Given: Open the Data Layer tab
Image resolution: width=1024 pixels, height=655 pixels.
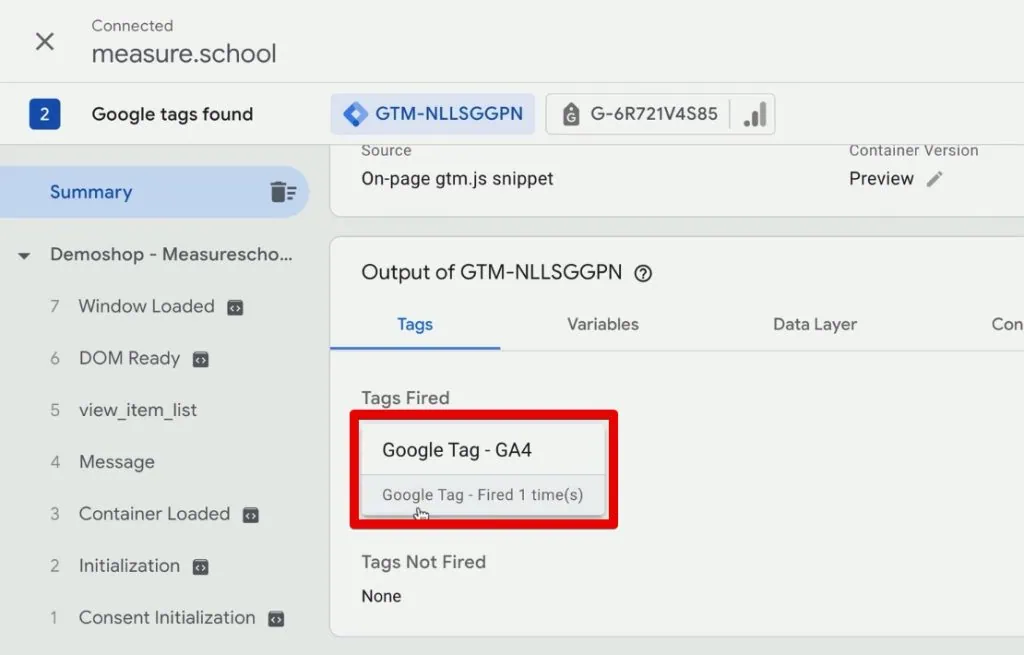Looking at the screenshot, I should tap(814, 324).
